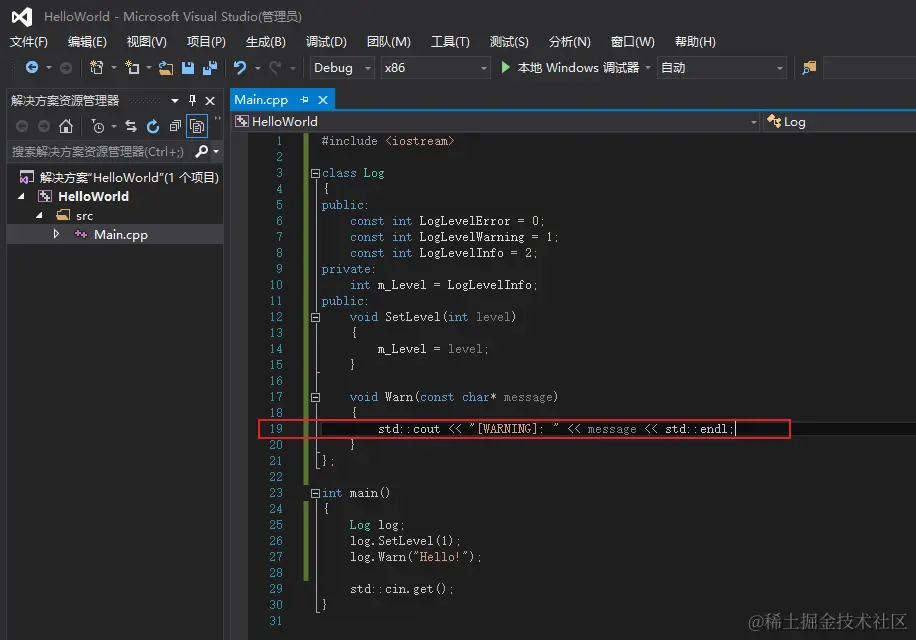Open dropdown arrow beside 本地 Windows 调试器
Image resolution: width=916 pixels, height=640 pixels.
coord(648,68)
